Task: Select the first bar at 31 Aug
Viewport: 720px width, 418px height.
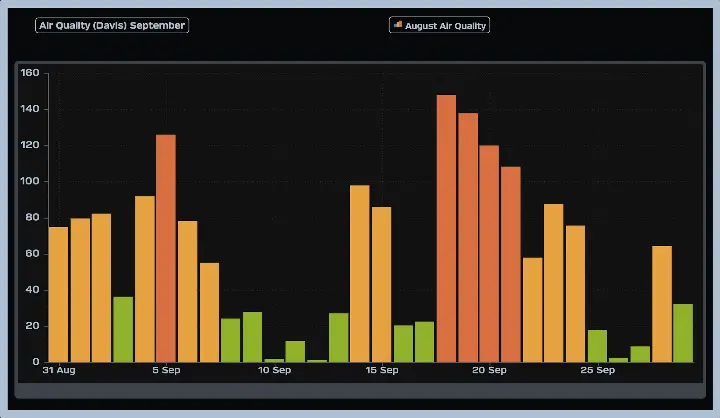Action: pyautogui.click(x=59, y=294)
